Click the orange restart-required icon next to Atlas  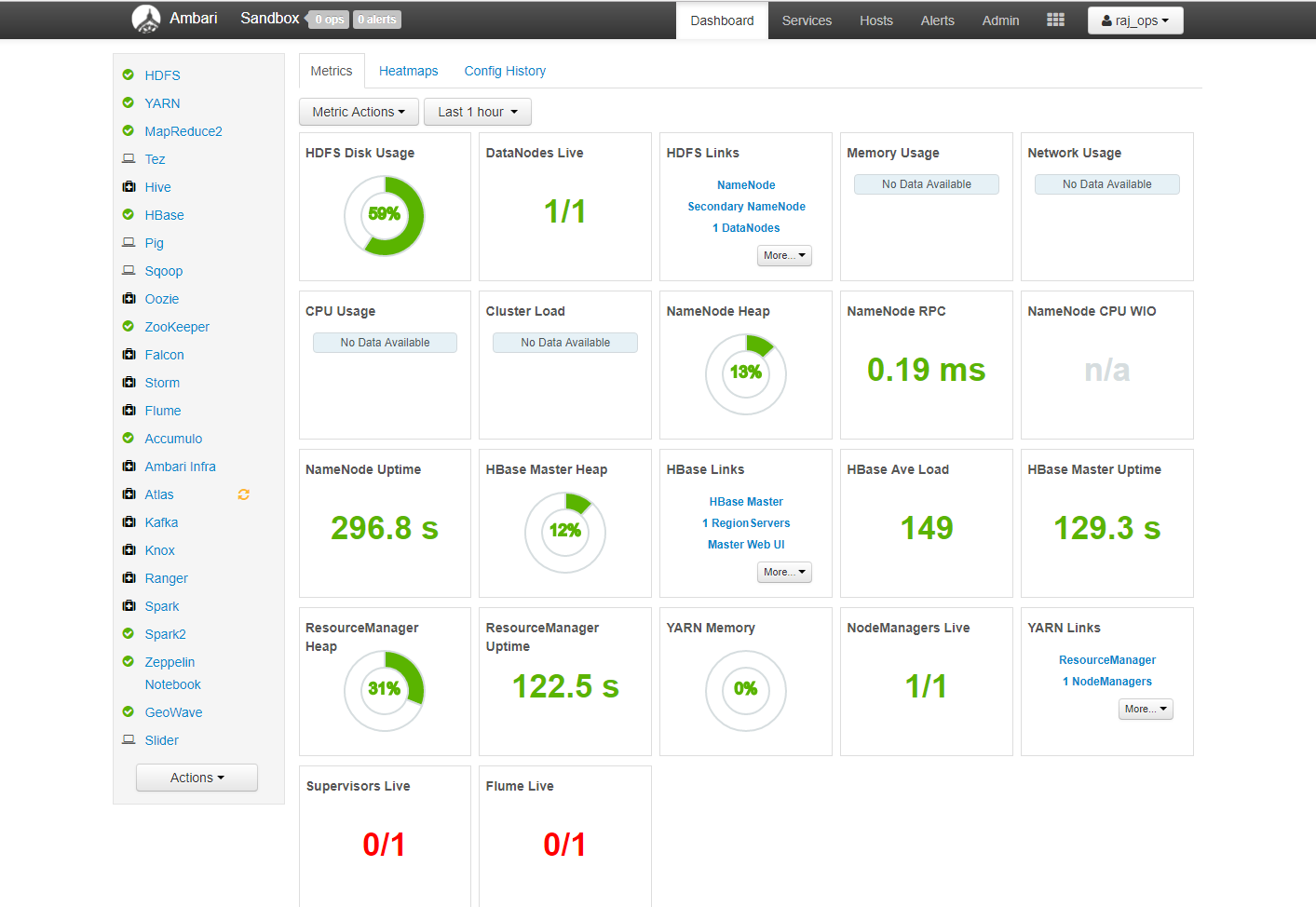(x=244, y=494)
